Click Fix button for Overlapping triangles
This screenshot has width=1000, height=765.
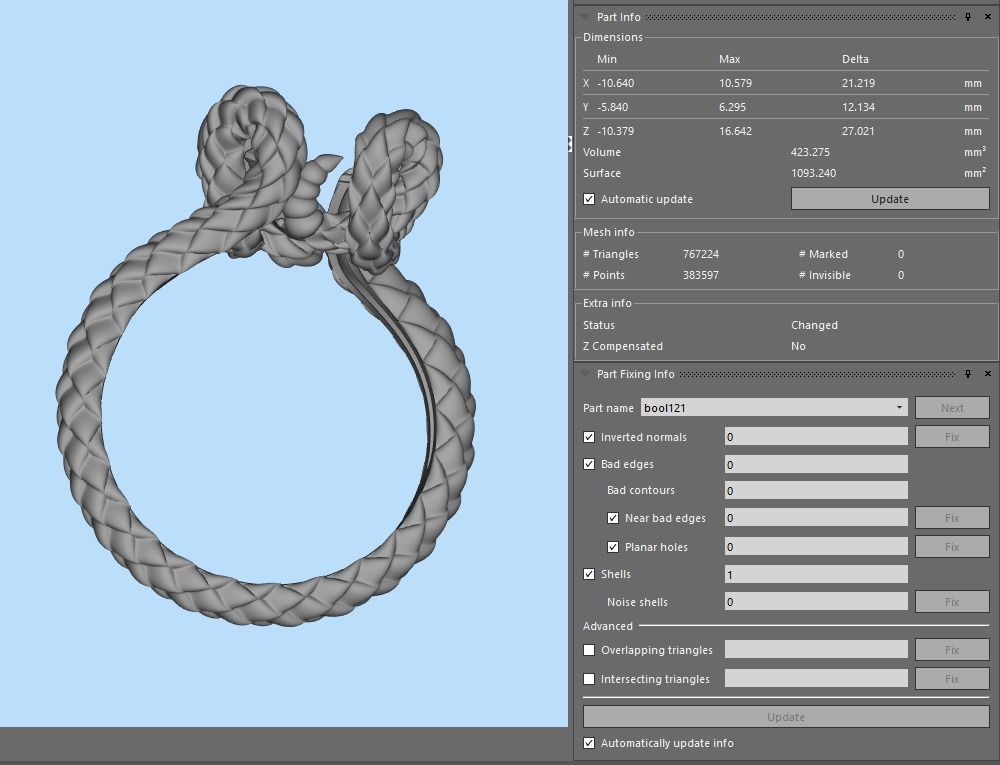click(952, 650)
